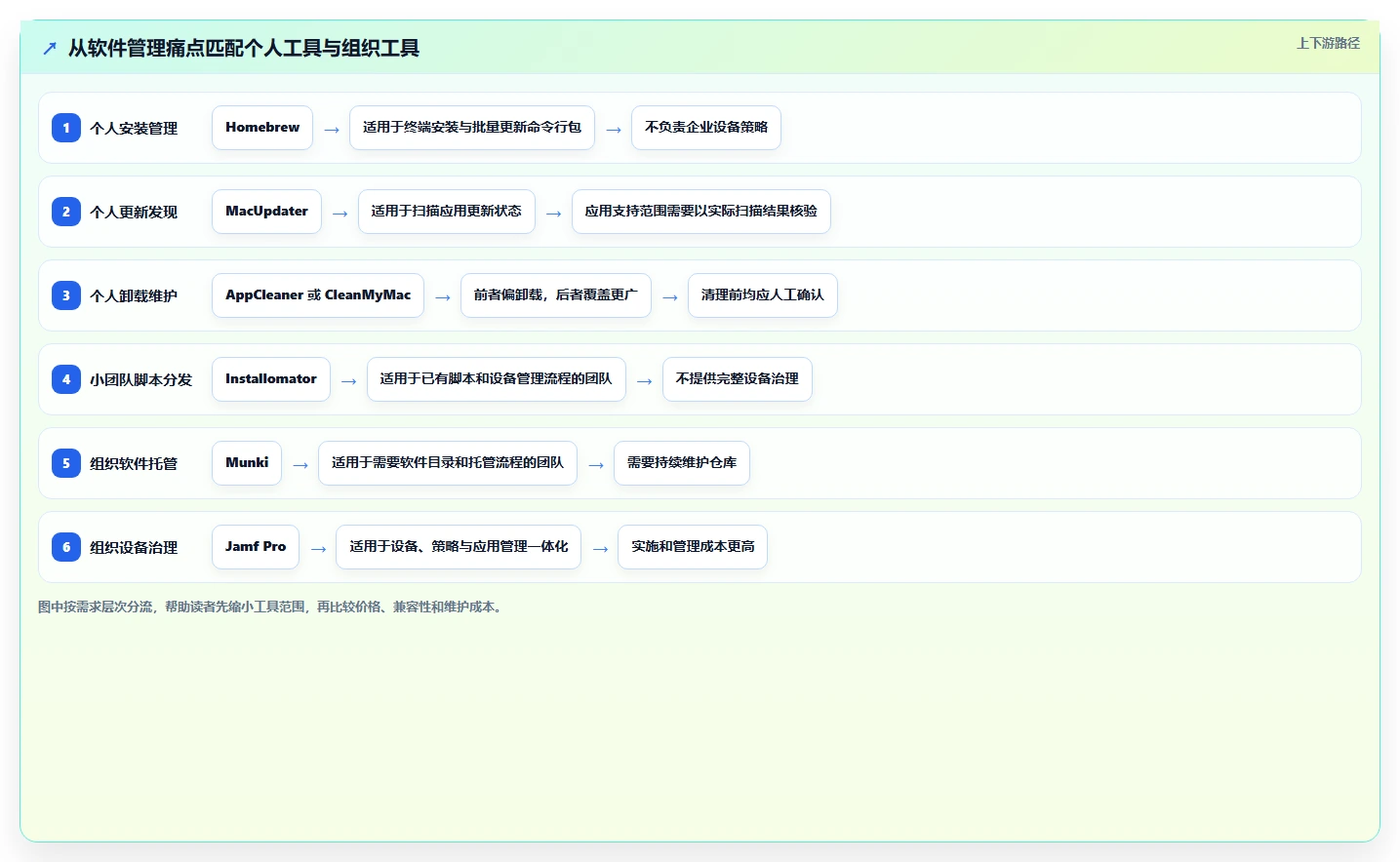Click the number 1 badge for 个人安装管理
The height and width of the screenshot is (862, 1400).
pyautogui.click(x=66, y=128)
